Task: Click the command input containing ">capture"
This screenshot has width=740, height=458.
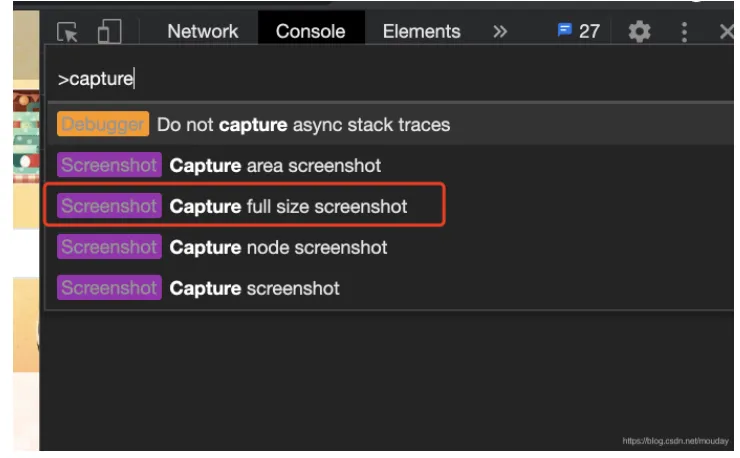Action: tap(300, 79)
